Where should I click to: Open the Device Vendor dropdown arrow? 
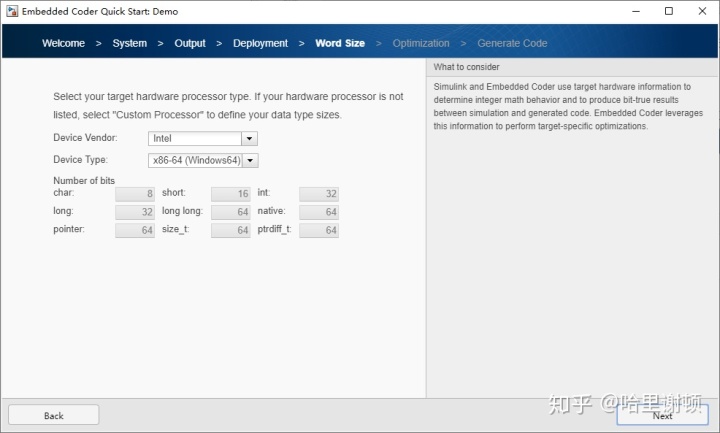(x=249, y=138)
